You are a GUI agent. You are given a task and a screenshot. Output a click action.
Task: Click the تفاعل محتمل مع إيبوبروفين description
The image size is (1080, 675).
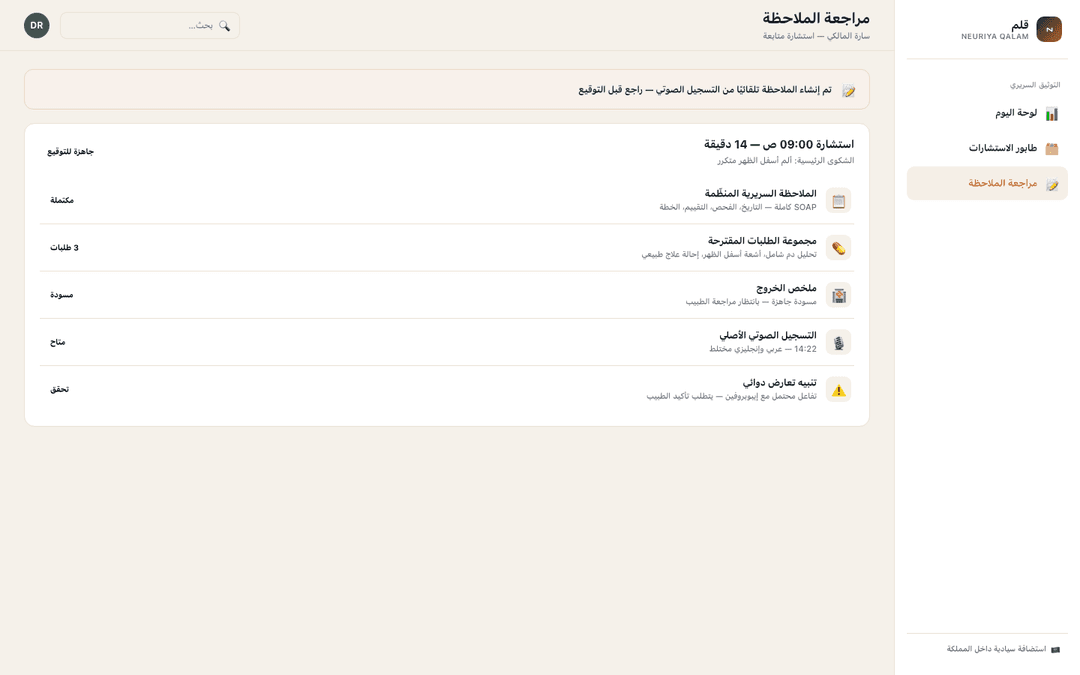pos(731,397)
